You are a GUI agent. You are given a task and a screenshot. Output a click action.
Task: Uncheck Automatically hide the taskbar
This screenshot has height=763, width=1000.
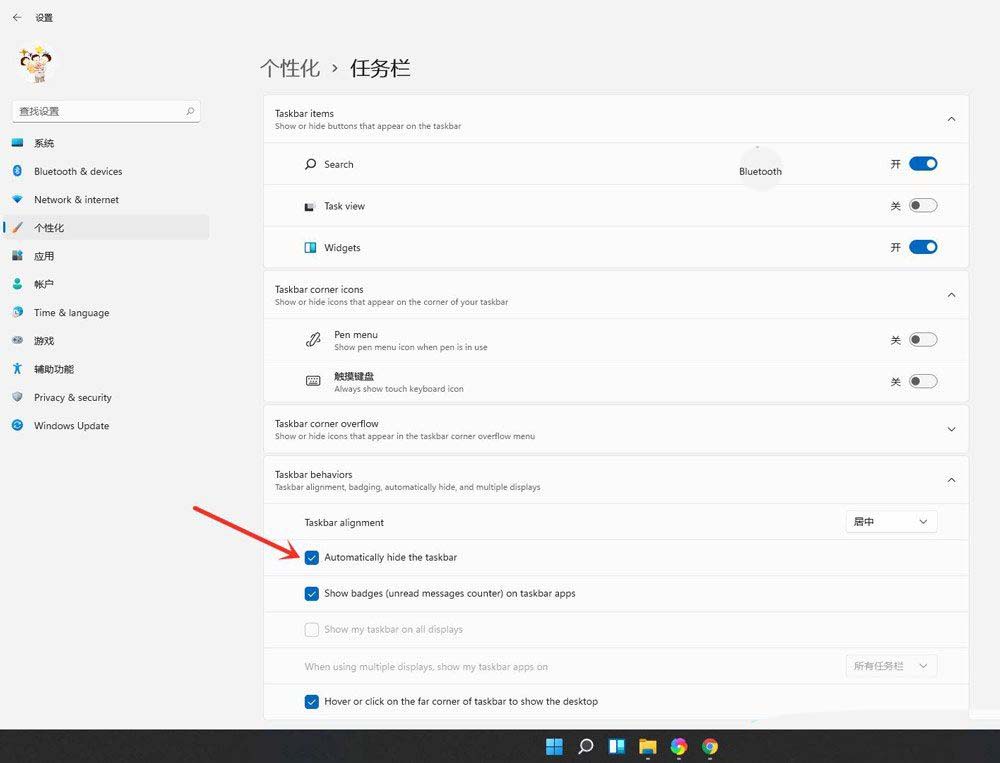coord(312,557)
